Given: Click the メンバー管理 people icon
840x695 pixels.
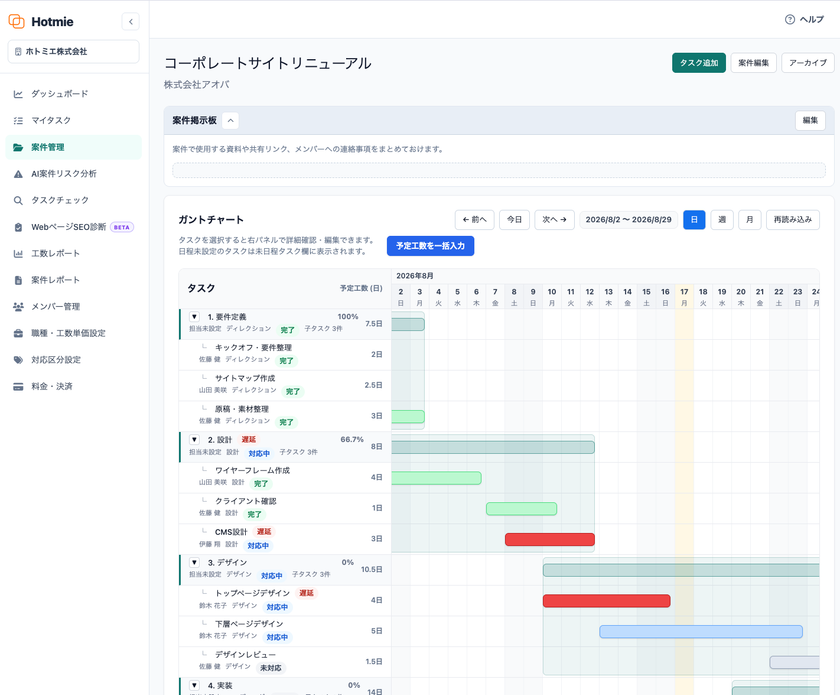Looking at the screenshot, I should pos(18,307).
